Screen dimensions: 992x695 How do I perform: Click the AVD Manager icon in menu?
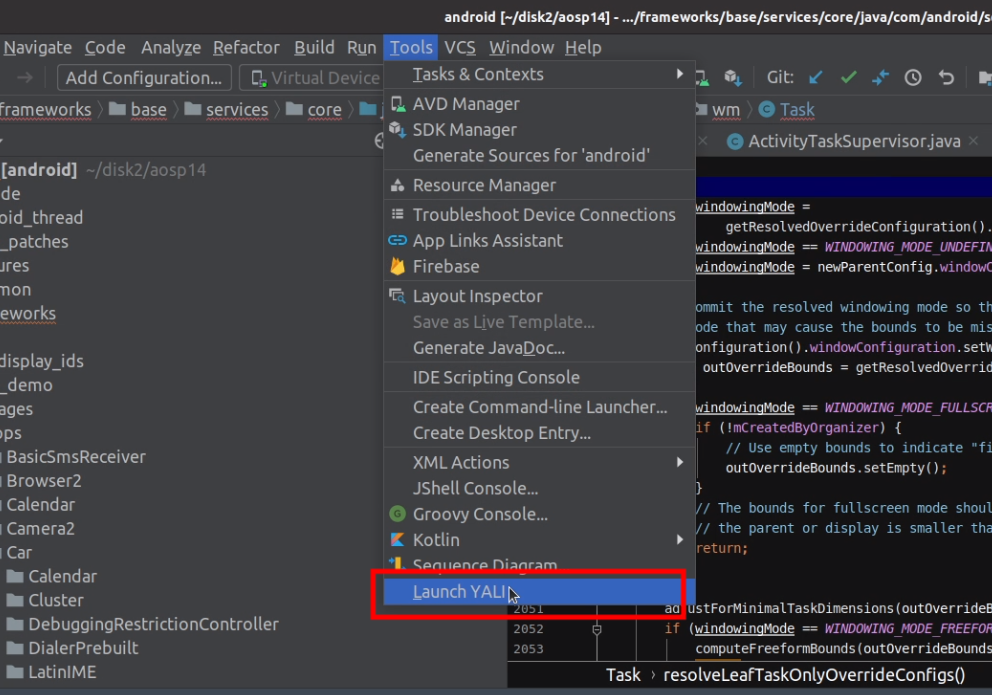(397, 104)
